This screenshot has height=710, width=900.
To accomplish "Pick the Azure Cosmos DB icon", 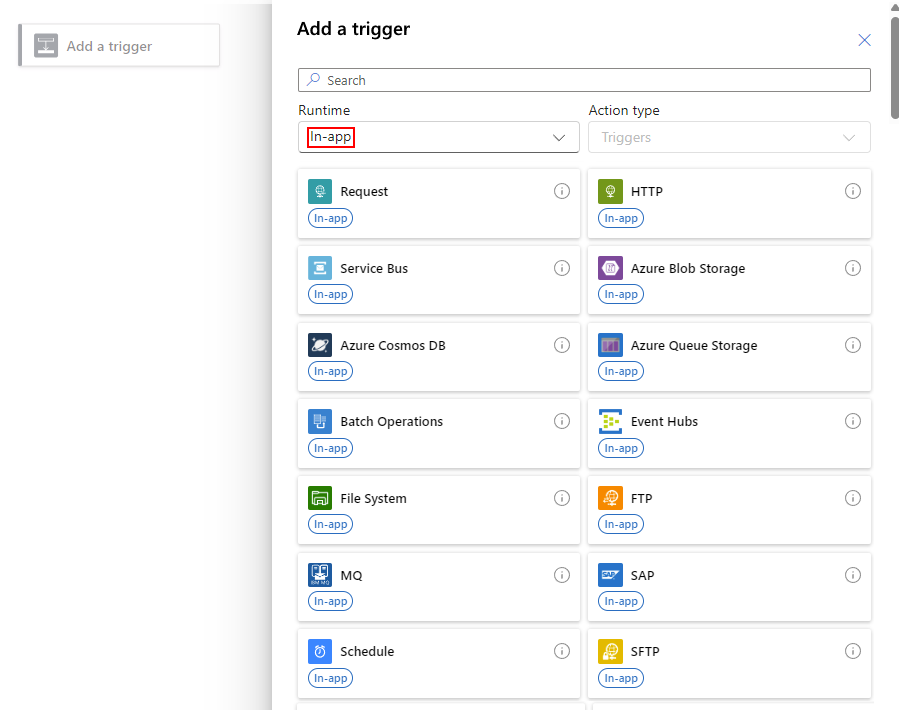I will tap(320, 345).
